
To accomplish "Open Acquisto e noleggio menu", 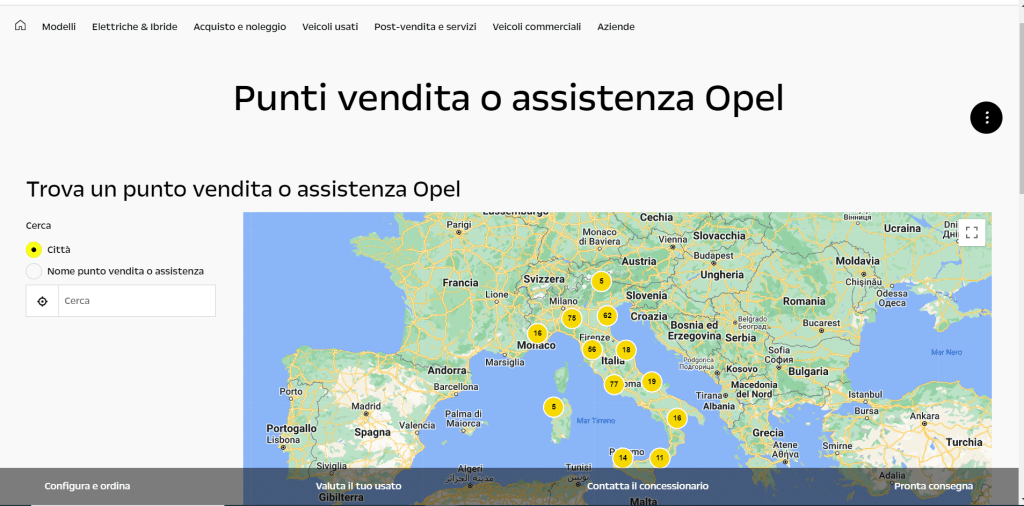I will coord(240,27).
